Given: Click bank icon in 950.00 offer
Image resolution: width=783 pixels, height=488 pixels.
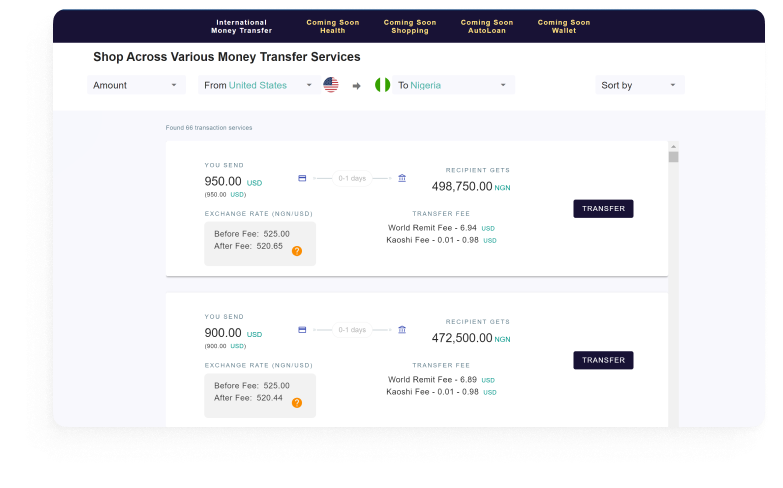Looking at the screenshot, I should point(402,178).
